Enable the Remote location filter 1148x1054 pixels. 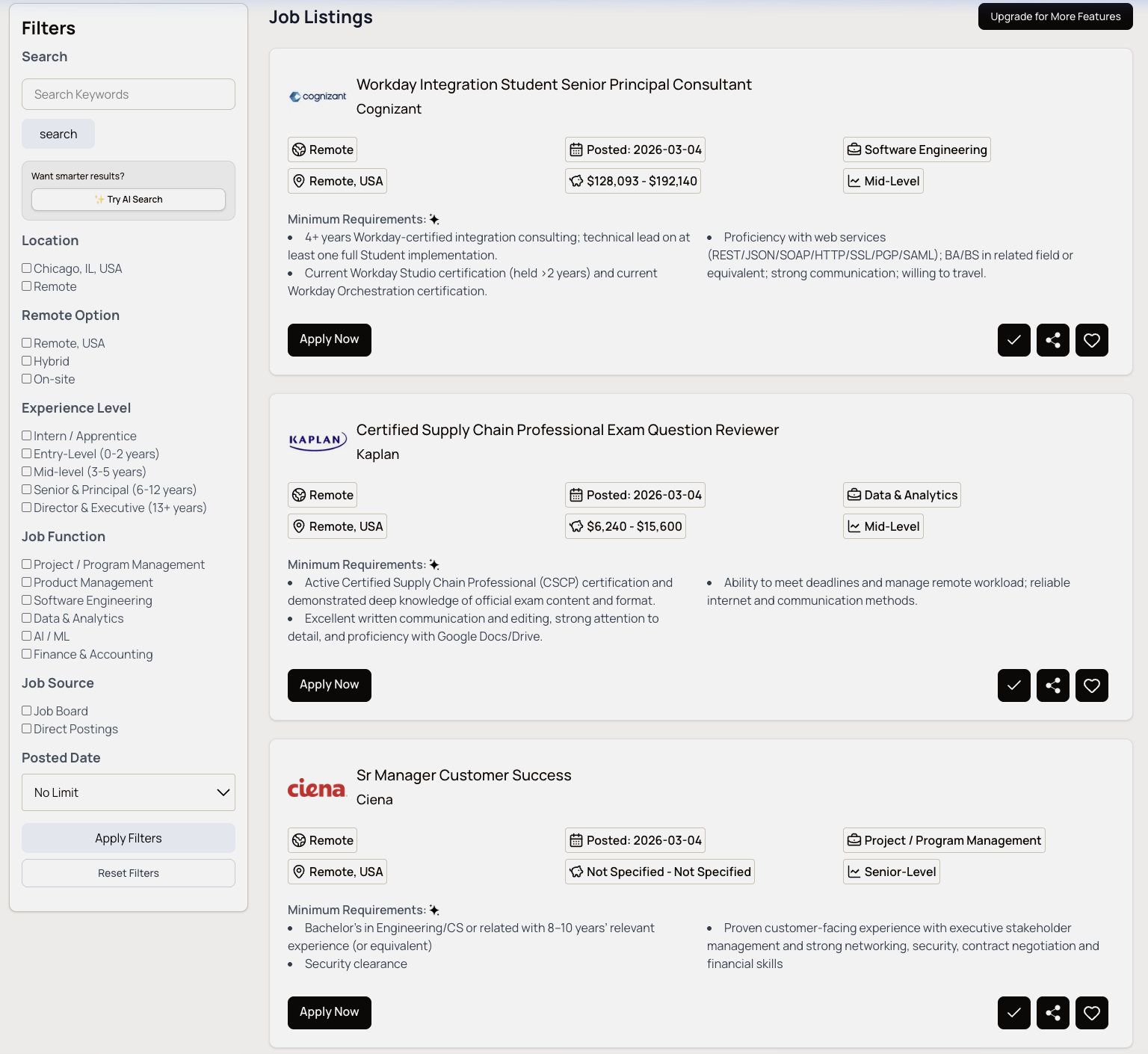[x=26, y=286]
